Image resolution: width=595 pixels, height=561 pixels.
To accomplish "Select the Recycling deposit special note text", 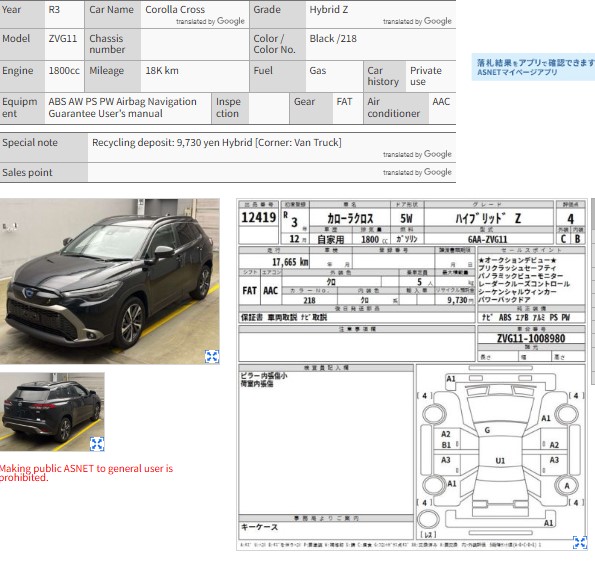I will 217,143.
